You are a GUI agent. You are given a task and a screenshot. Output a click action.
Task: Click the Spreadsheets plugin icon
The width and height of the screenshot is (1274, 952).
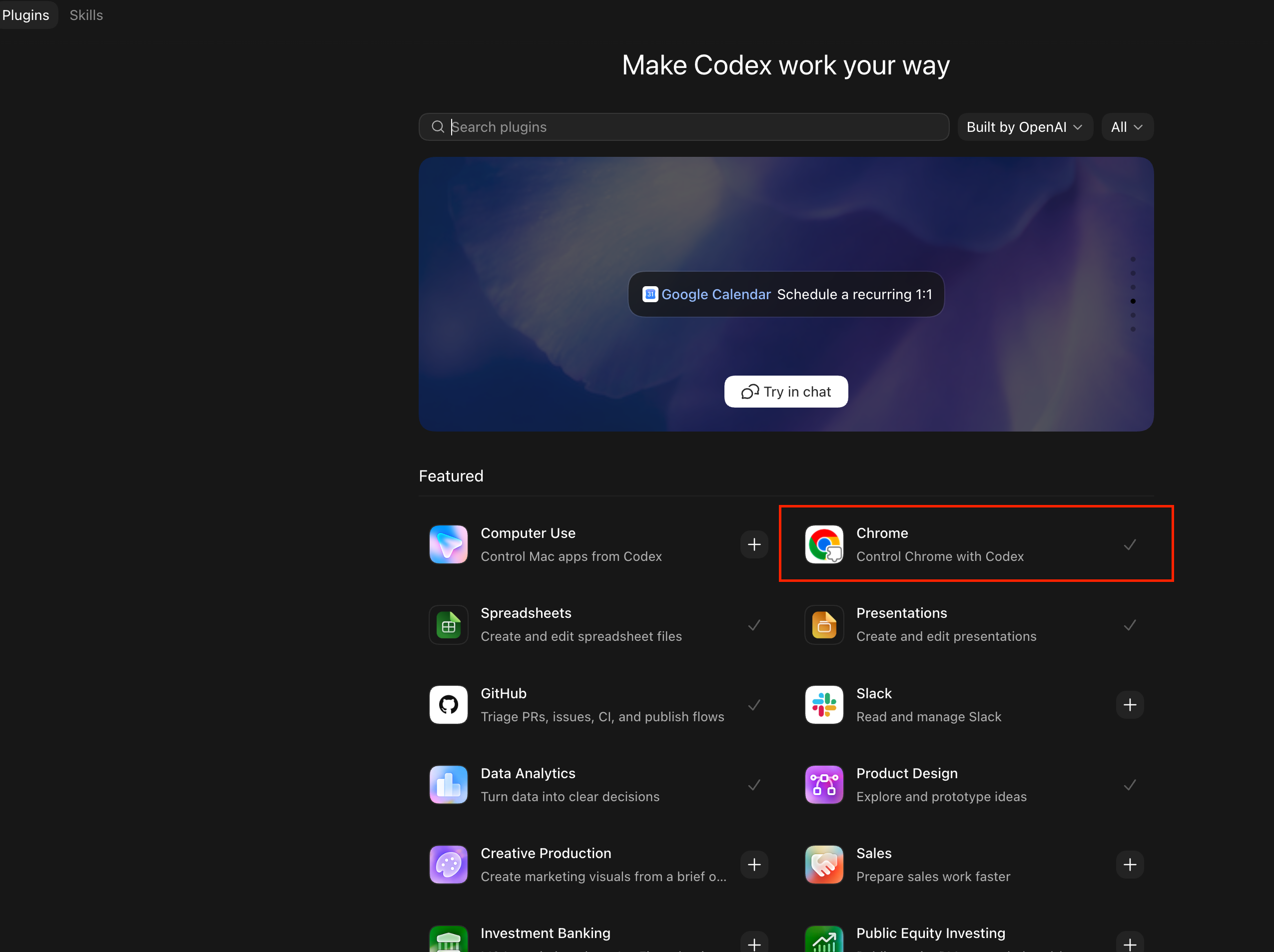point(448,625)
